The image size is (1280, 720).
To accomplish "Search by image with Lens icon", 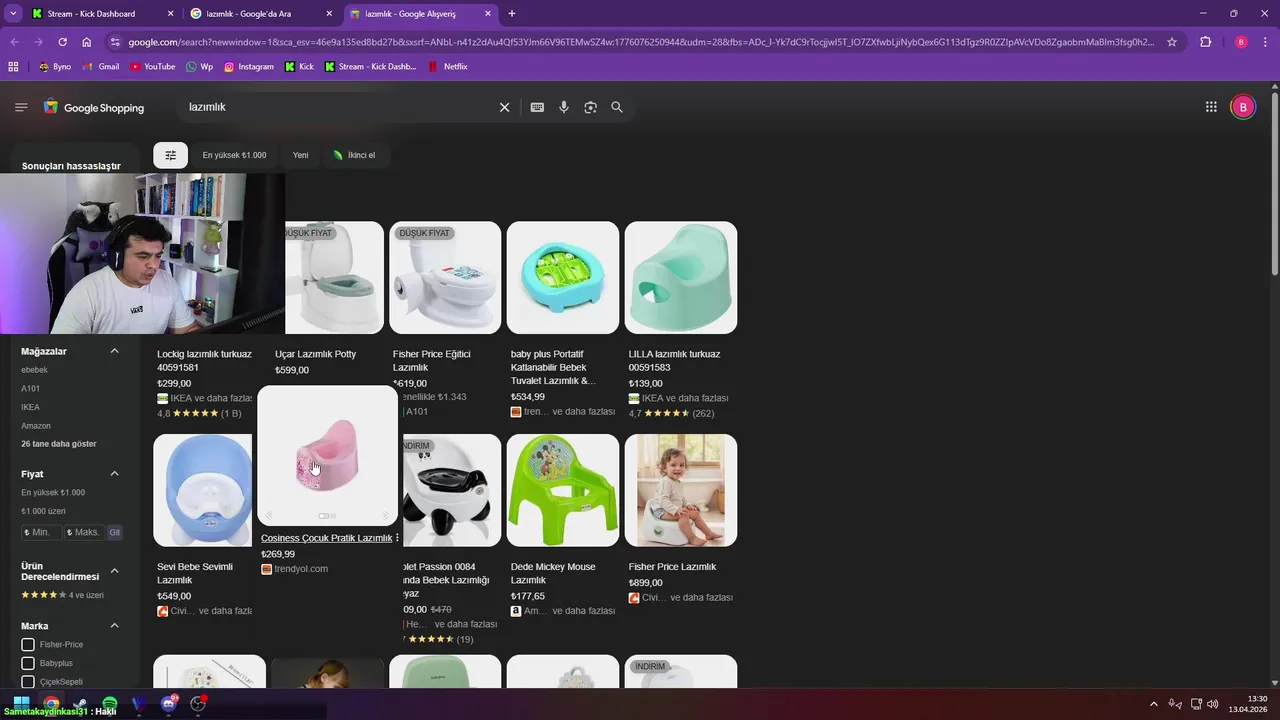I will point(590,107).
